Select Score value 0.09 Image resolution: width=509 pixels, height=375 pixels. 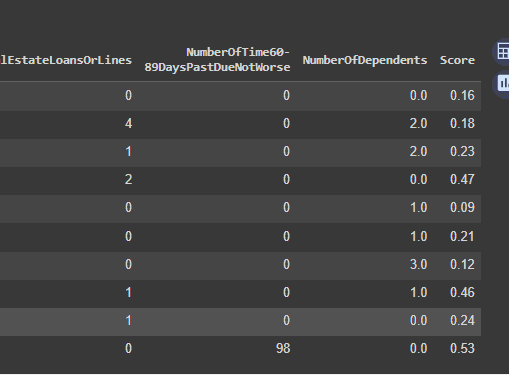point(462,208)
